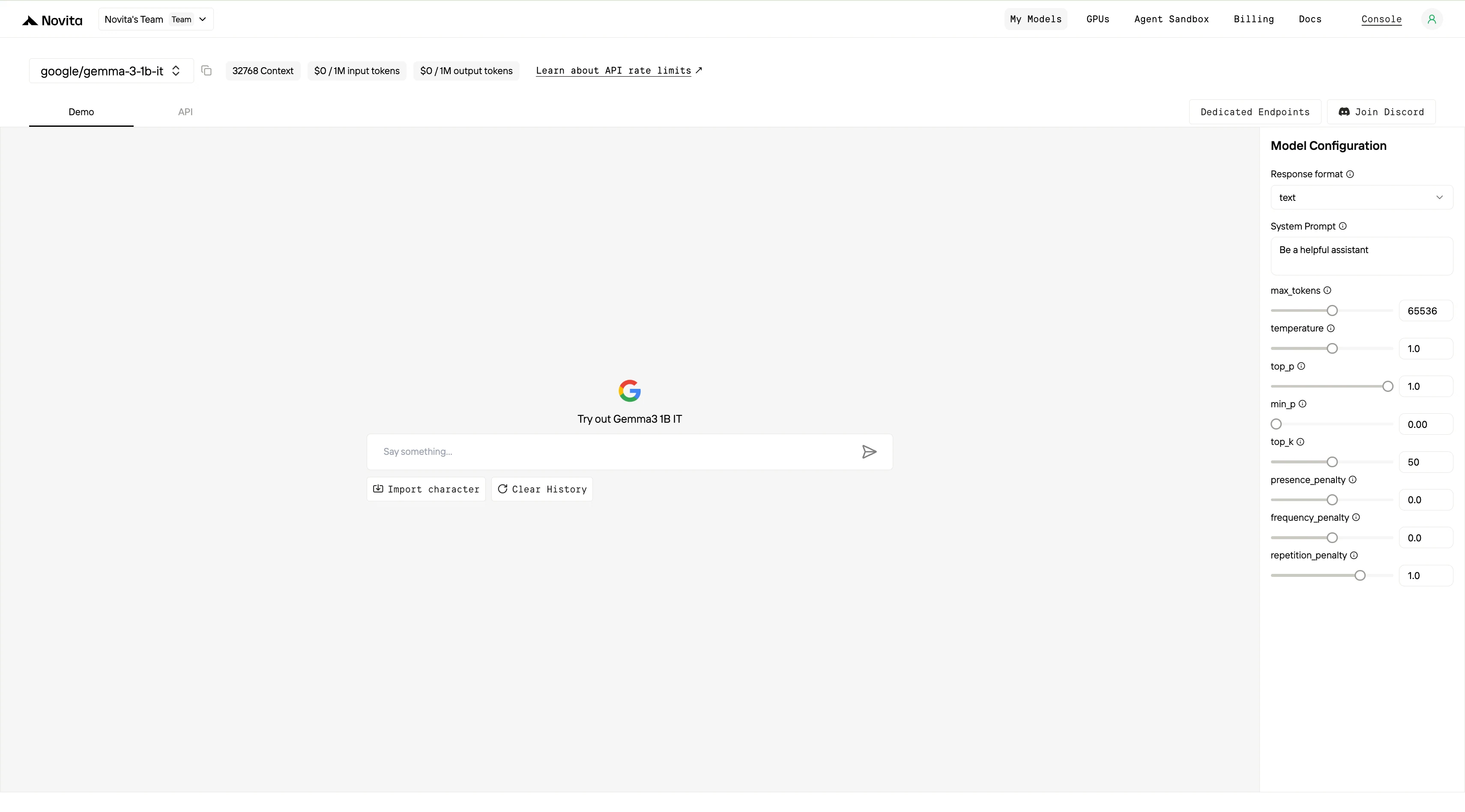The height and width of the screenshot is (812, 1465).
Task: Open the google/gemma-3-1b-it model selector
Action: [111, 71]
